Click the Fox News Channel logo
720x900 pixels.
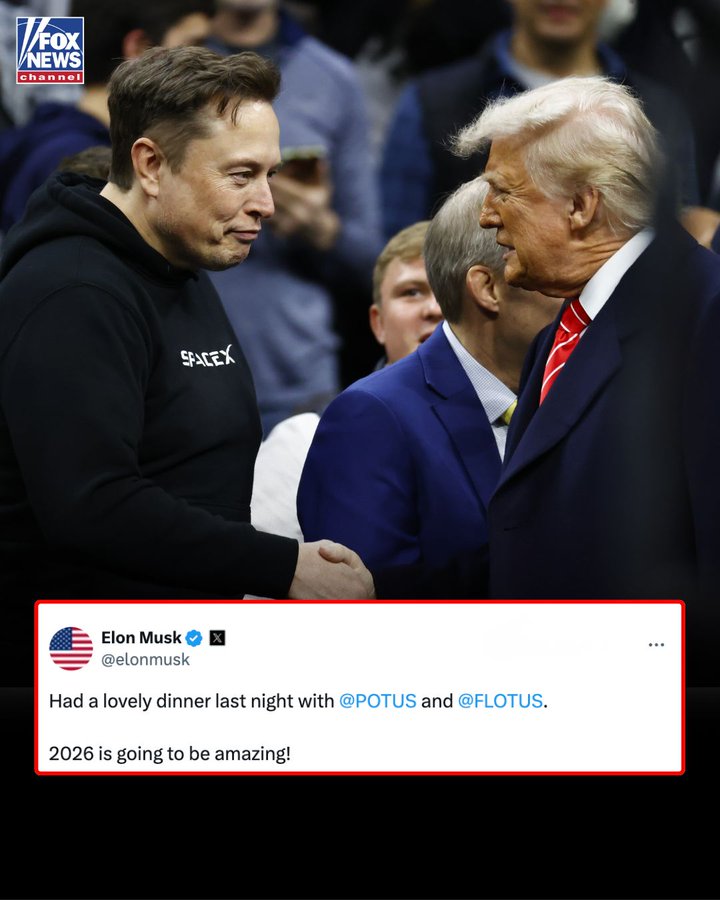[x=50, y=51]
